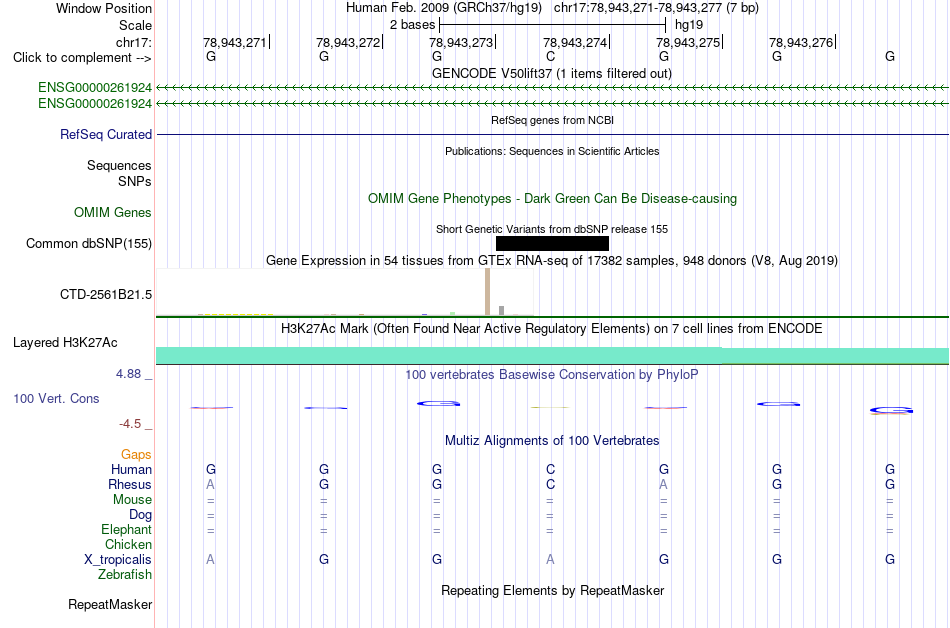Viewport: 950px width, 628px height.
Task: Open 'Publications: Sequences in Scientific Articles' title
Action: click(x=552, y=151)
